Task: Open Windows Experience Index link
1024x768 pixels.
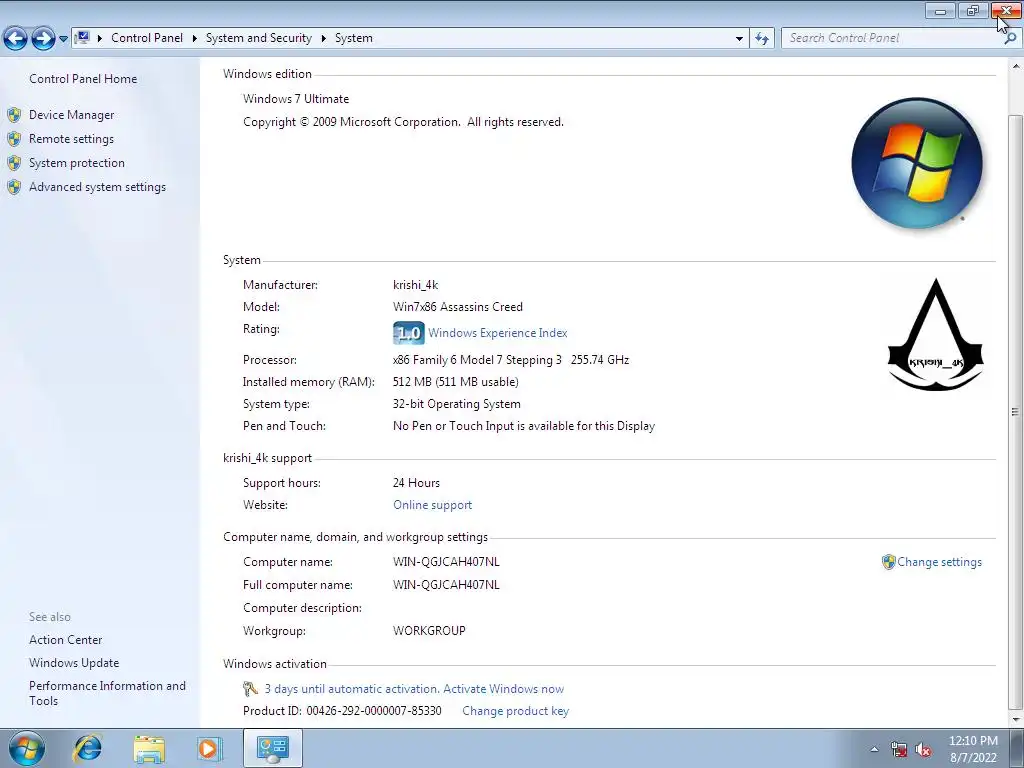Action: [x=498, y=333]
